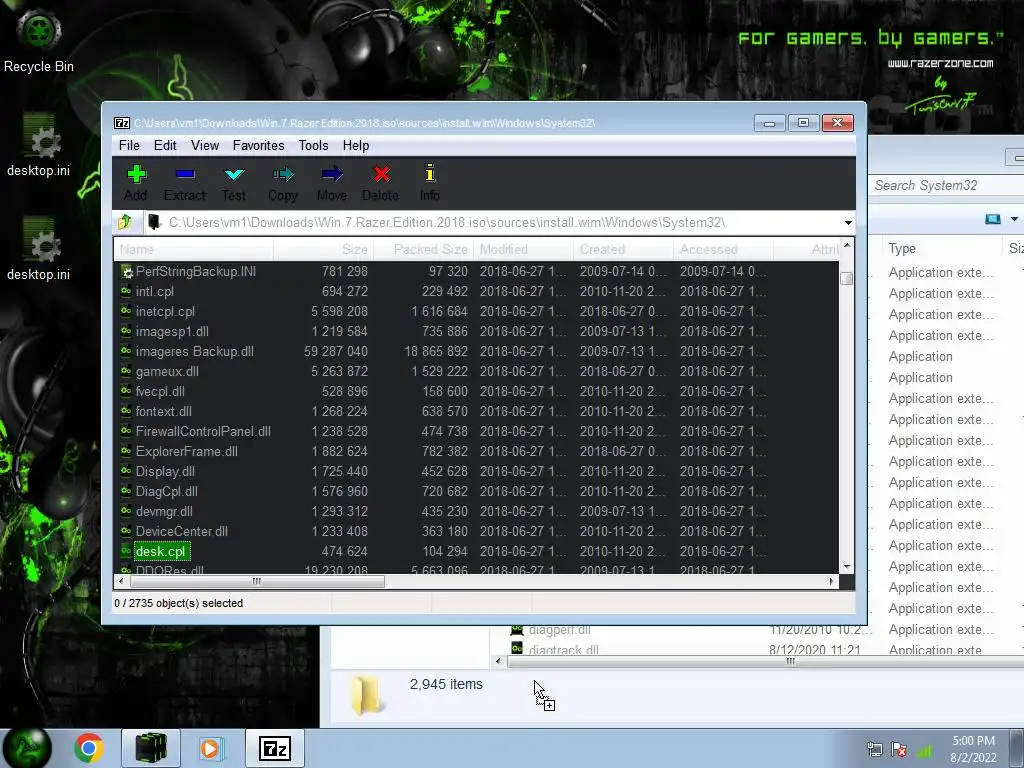
Task: Click the Add toolbar button in 7-Zip
Action: 136,183
